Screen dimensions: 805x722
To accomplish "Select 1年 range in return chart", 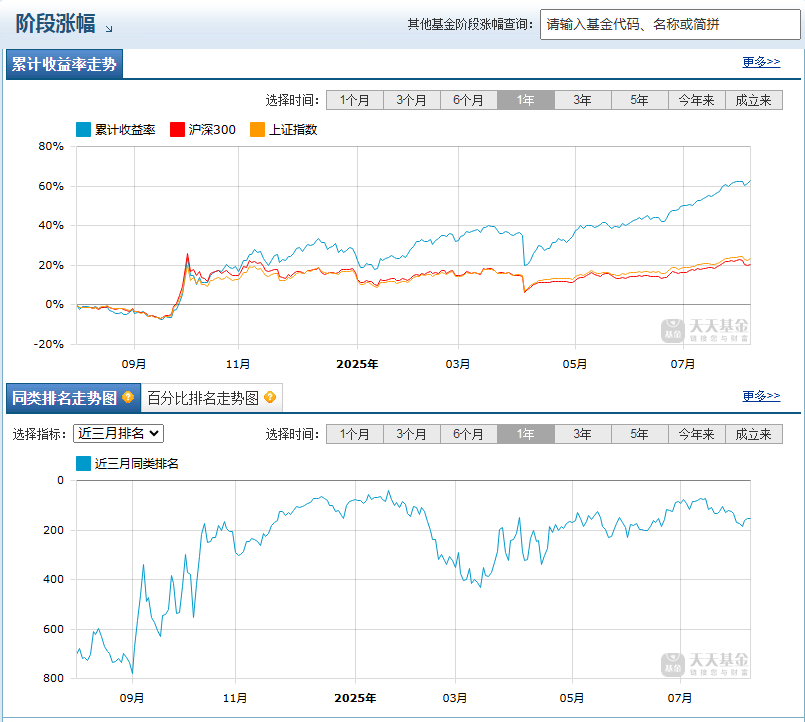I will (526, 100).
